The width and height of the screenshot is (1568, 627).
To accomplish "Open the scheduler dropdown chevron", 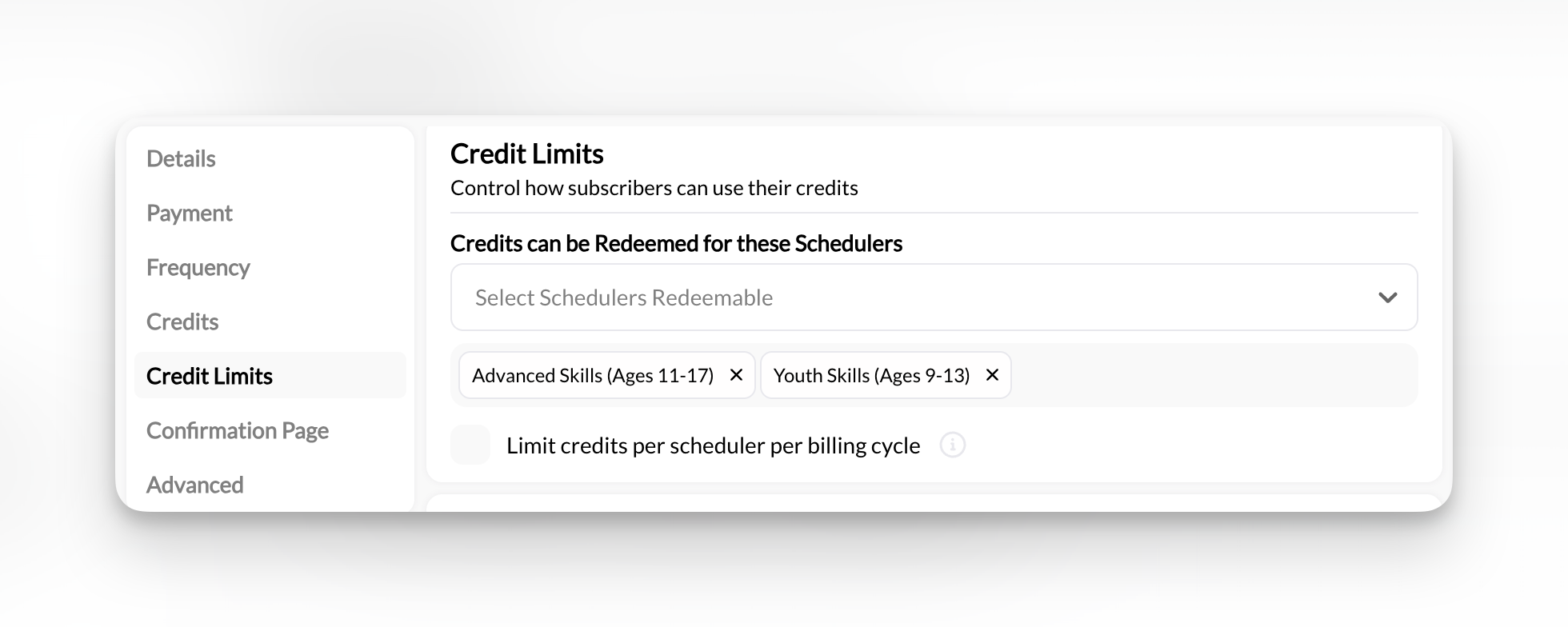I will [x=1386, y=297].
